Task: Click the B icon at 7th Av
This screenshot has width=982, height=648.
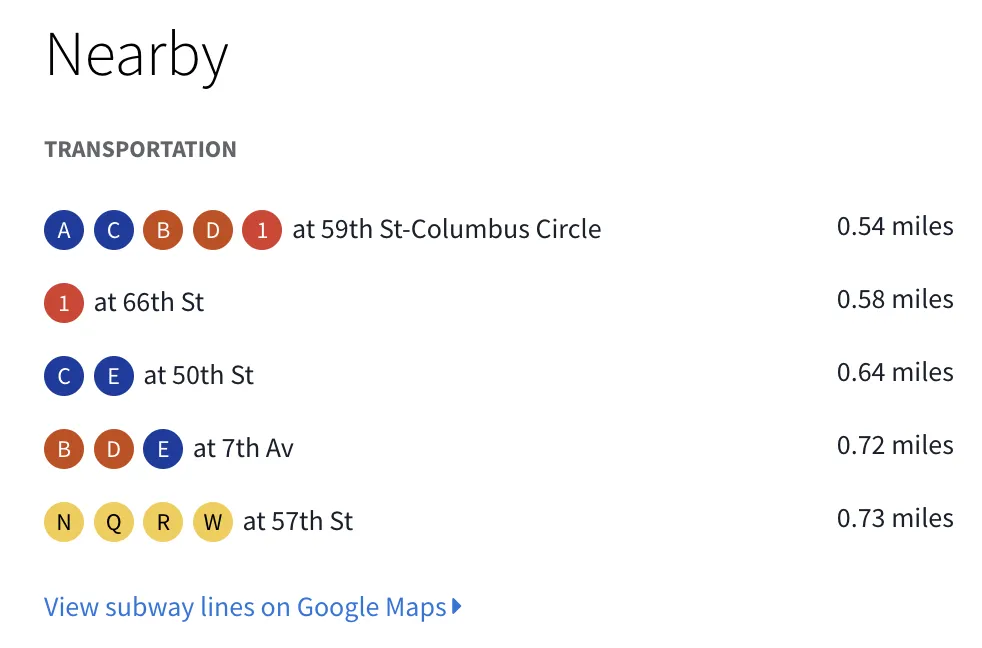Action: pos(64,449)
